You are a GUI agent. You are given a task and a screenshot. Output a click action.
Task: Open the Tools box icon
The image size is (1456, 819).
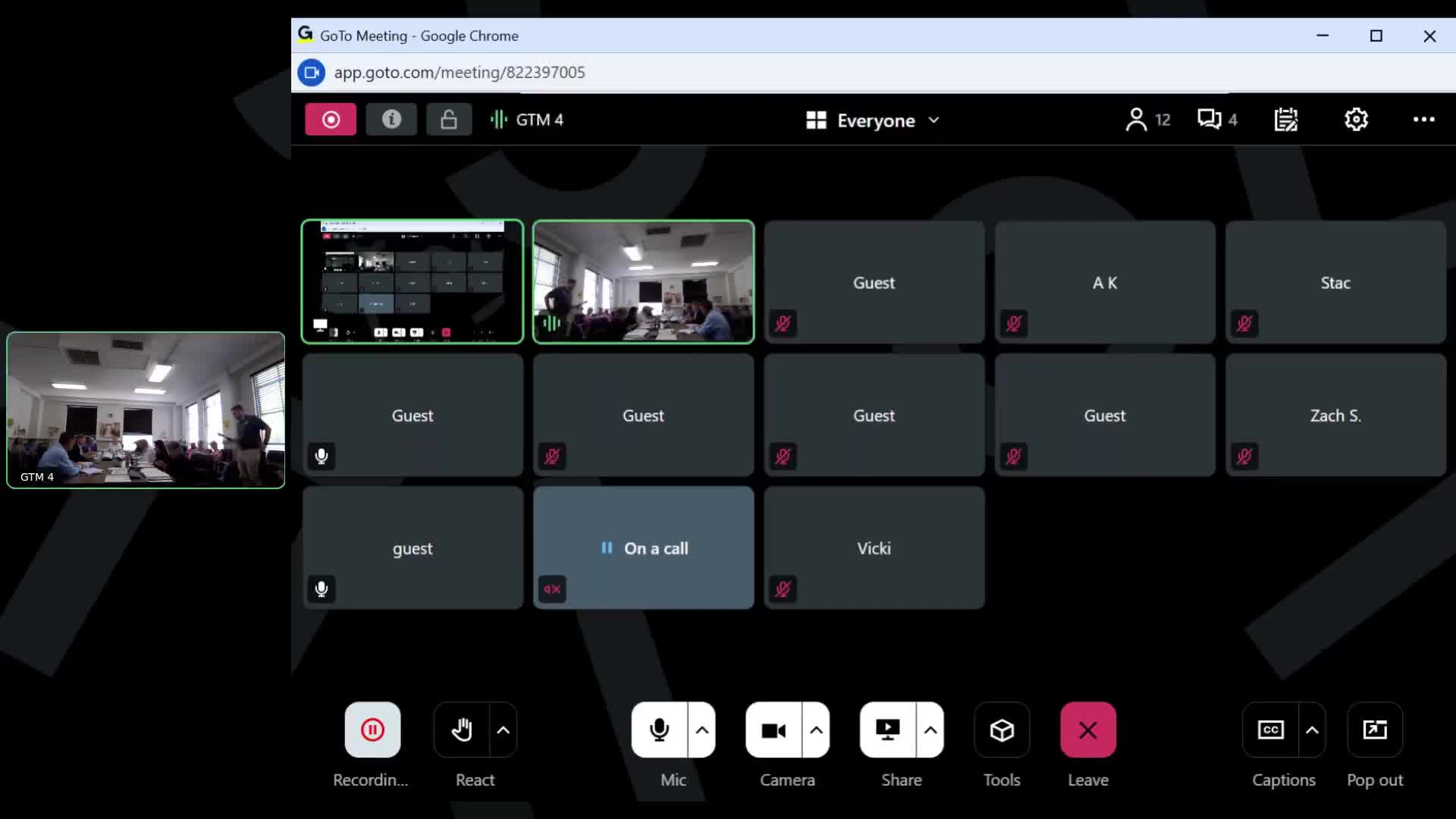[1002, 730]
